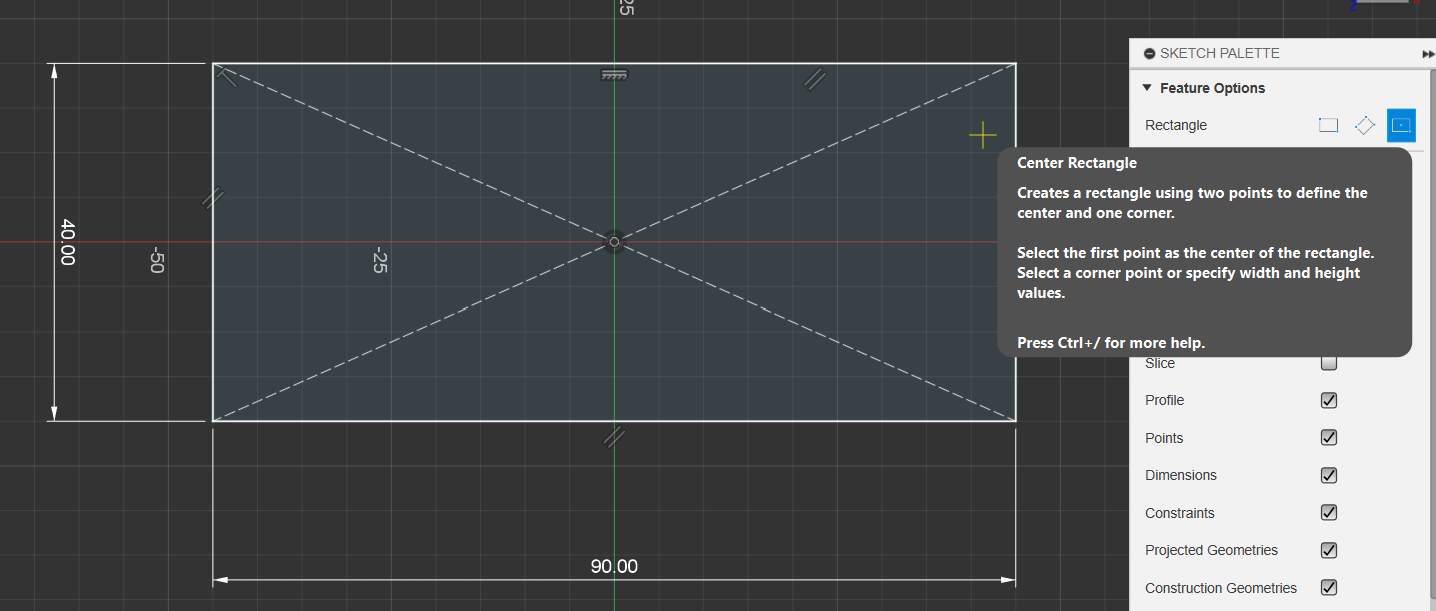Select the perpendicular constraint glyph at the top-left corner
The image size is (1436, 611).
click(227, 77)
